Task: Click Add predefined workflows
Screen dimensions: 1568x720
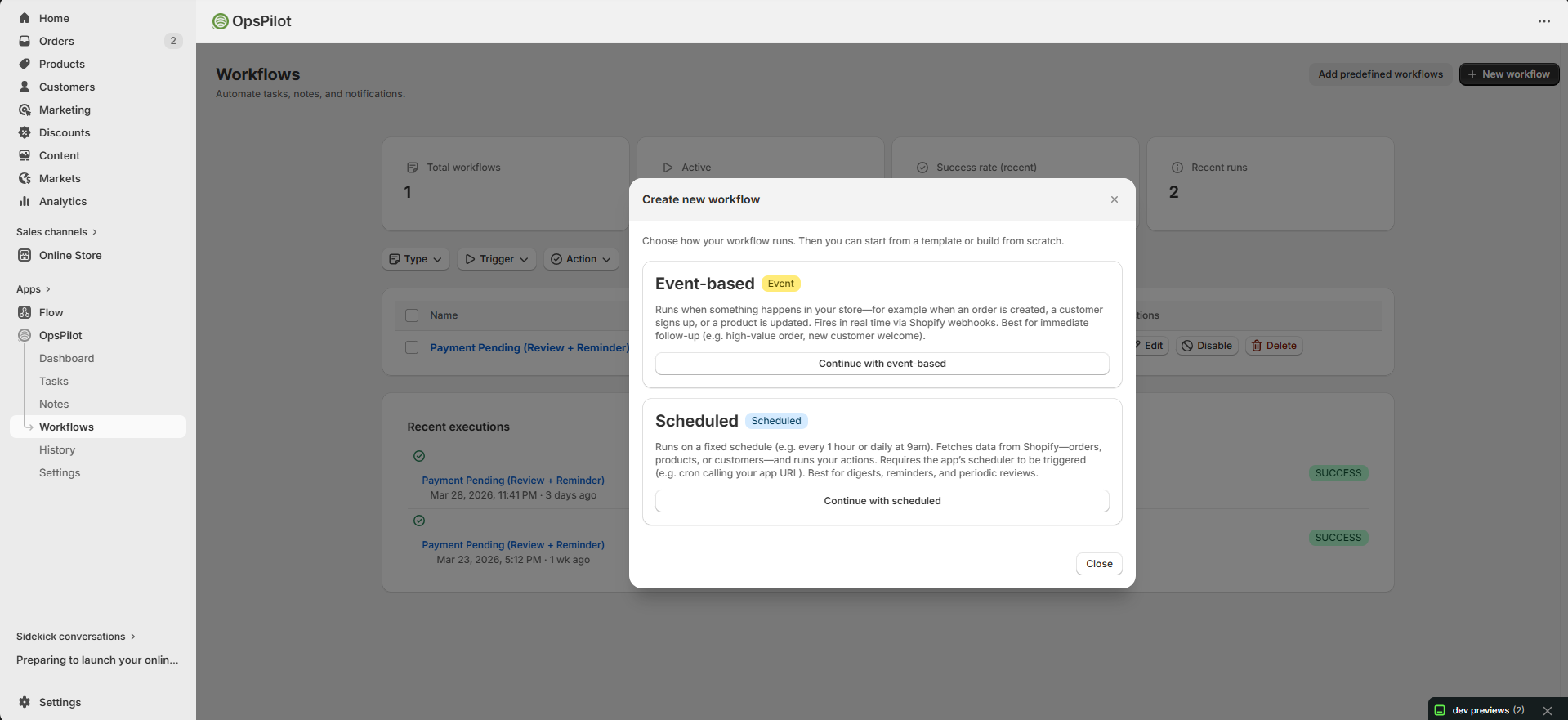Action: point(1380,74)
